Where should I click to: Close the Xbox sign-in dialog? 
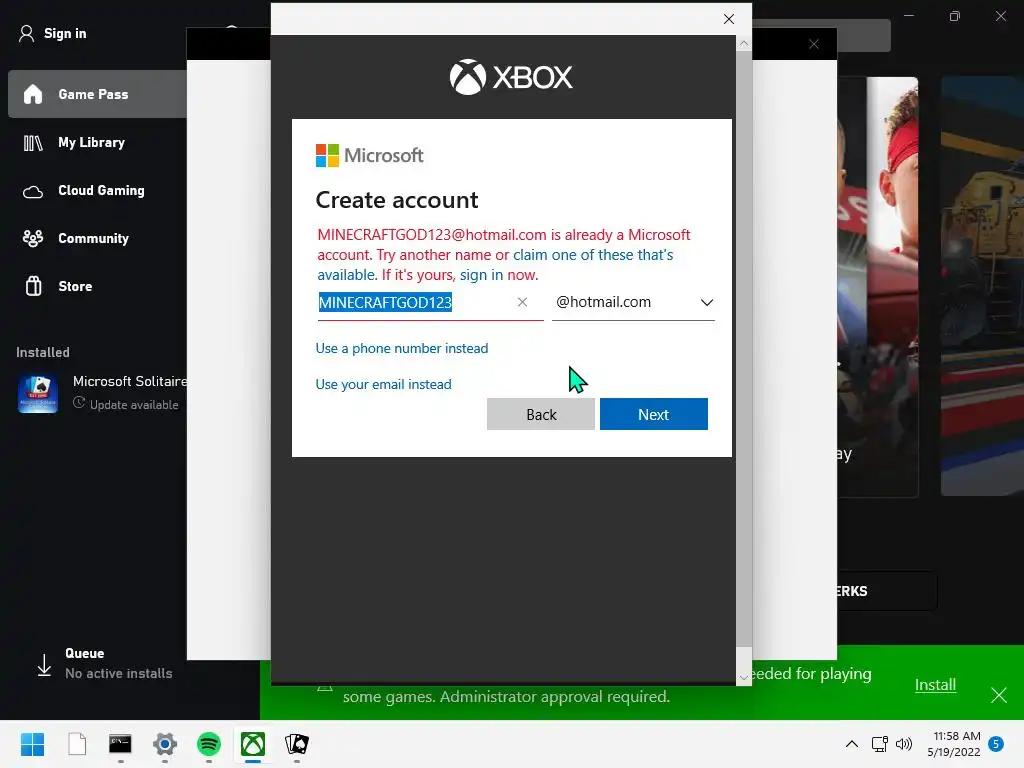[729, 19]
